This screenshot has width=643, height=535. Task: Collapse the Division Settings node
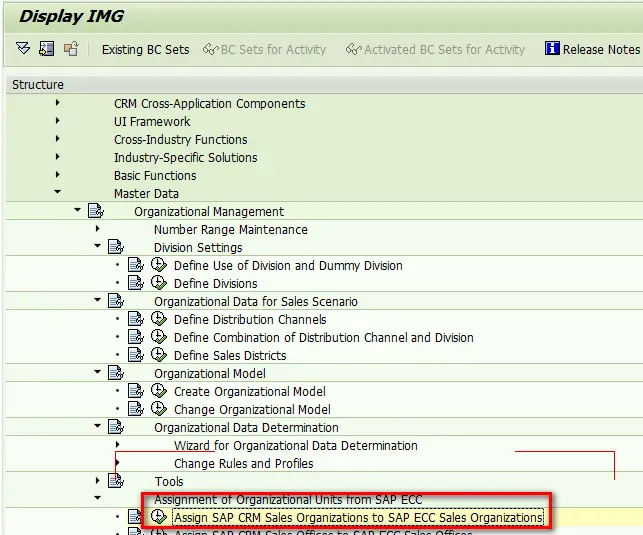pyautogui.click(x=97, y=246)
